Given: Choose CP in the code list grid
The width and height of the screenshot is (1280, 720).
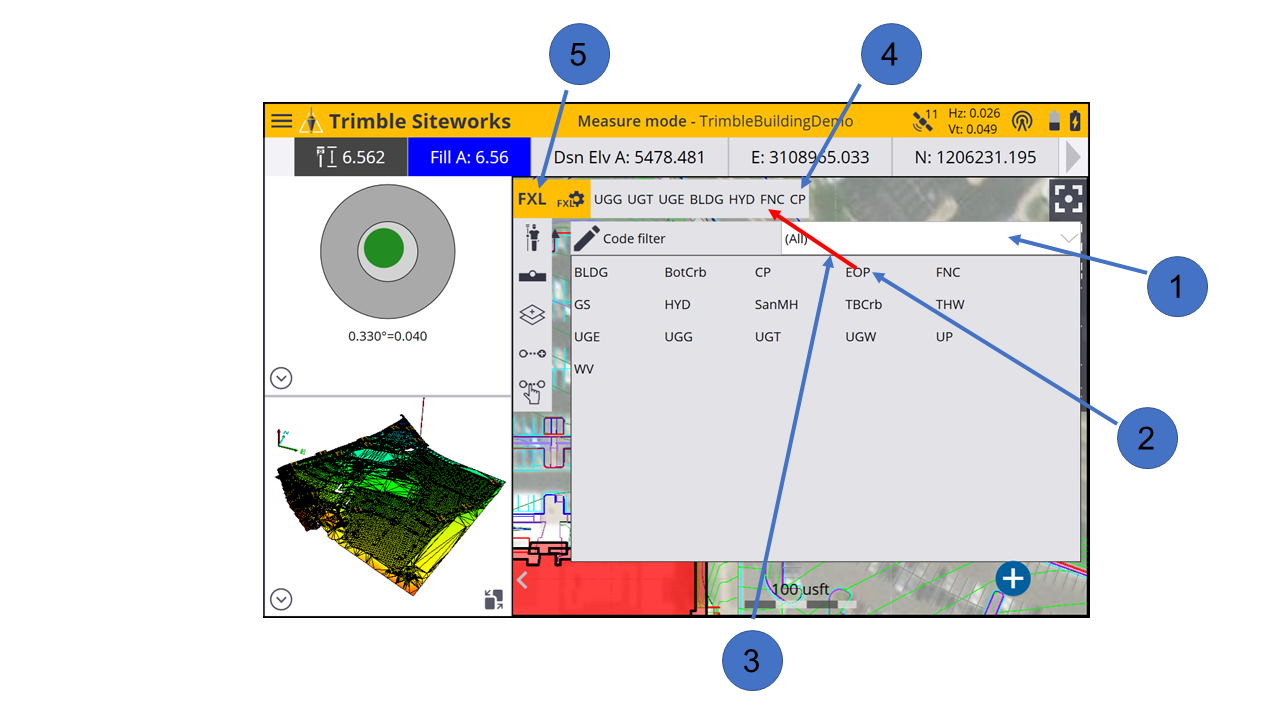Looking at the screenshot, I should tap(763, 272).
